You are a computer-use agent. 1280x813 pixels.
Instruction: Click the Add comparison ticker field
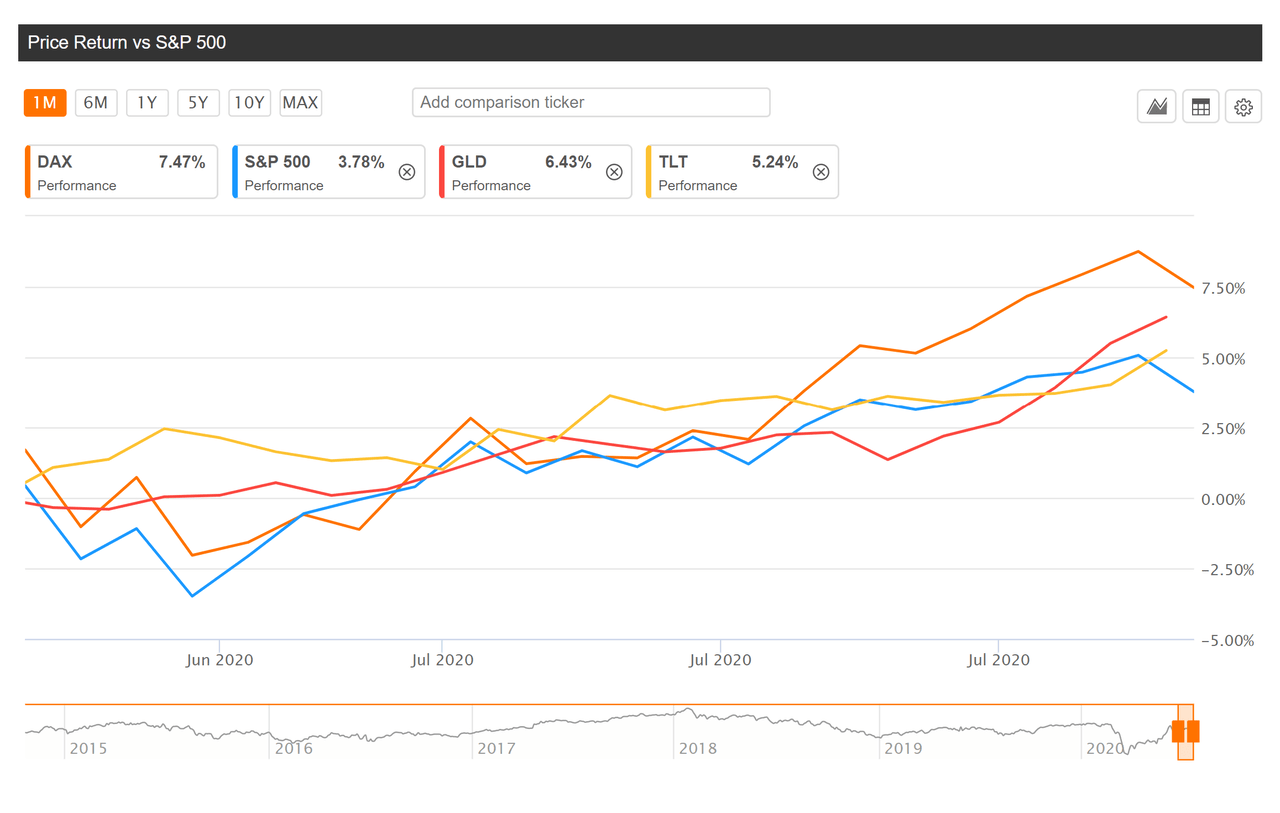(x=591, y=102)
